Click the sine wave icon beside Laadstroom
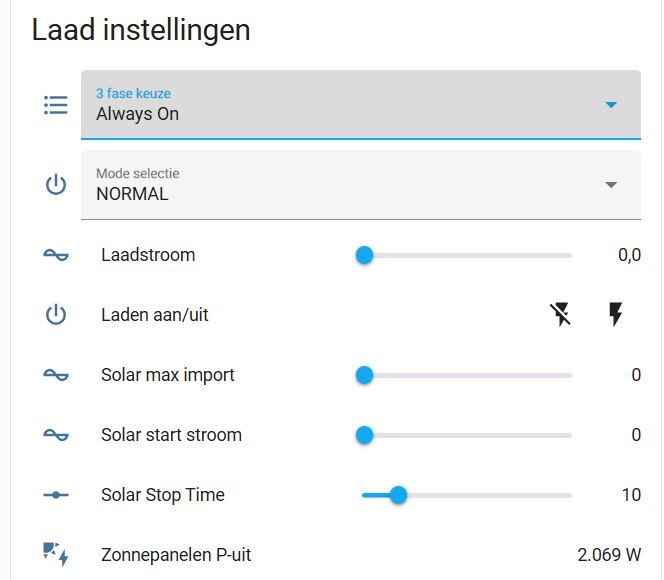664x580 pixels. pyautogui.click(x=56, y=255)
